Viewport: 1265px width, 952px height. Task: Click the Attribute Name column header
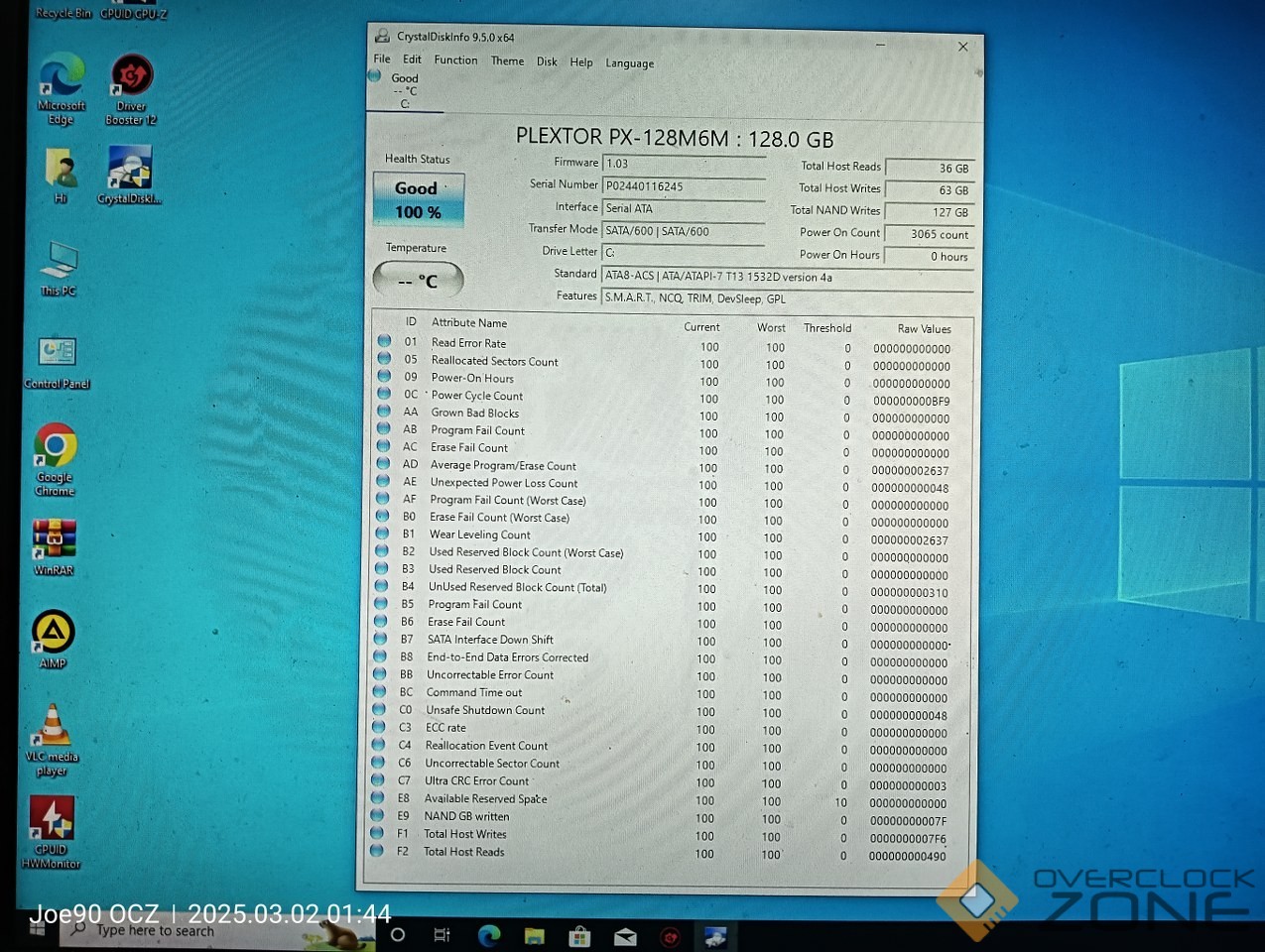469,322
